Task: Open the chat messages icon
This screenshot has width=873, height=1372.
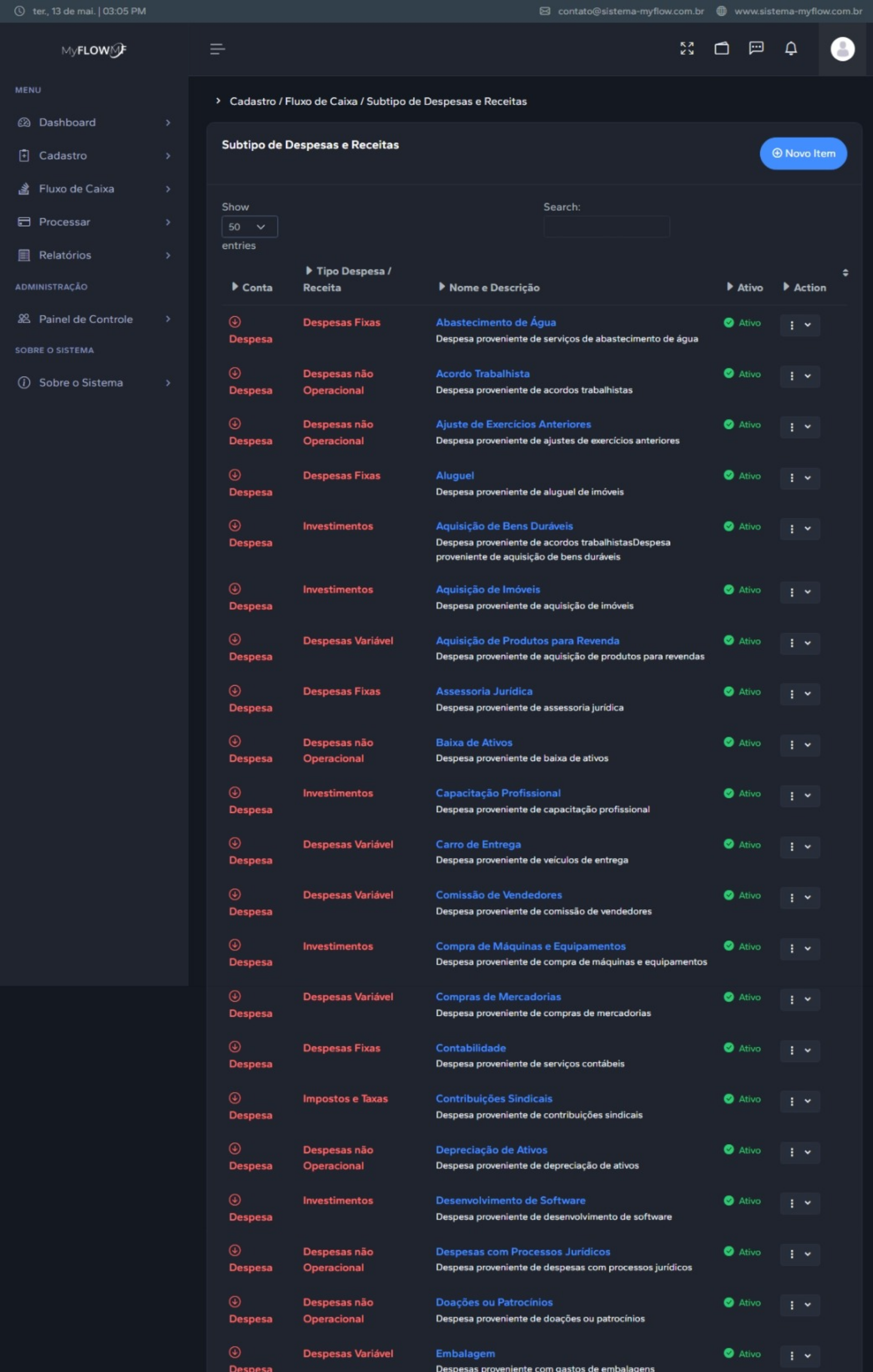Action: (x=756, y=48)
